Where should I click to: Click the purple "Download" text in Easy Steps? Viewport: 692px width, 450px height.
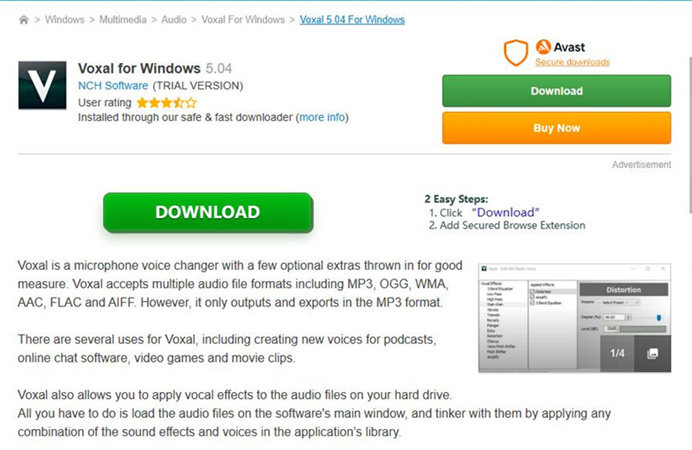point(506,213)
